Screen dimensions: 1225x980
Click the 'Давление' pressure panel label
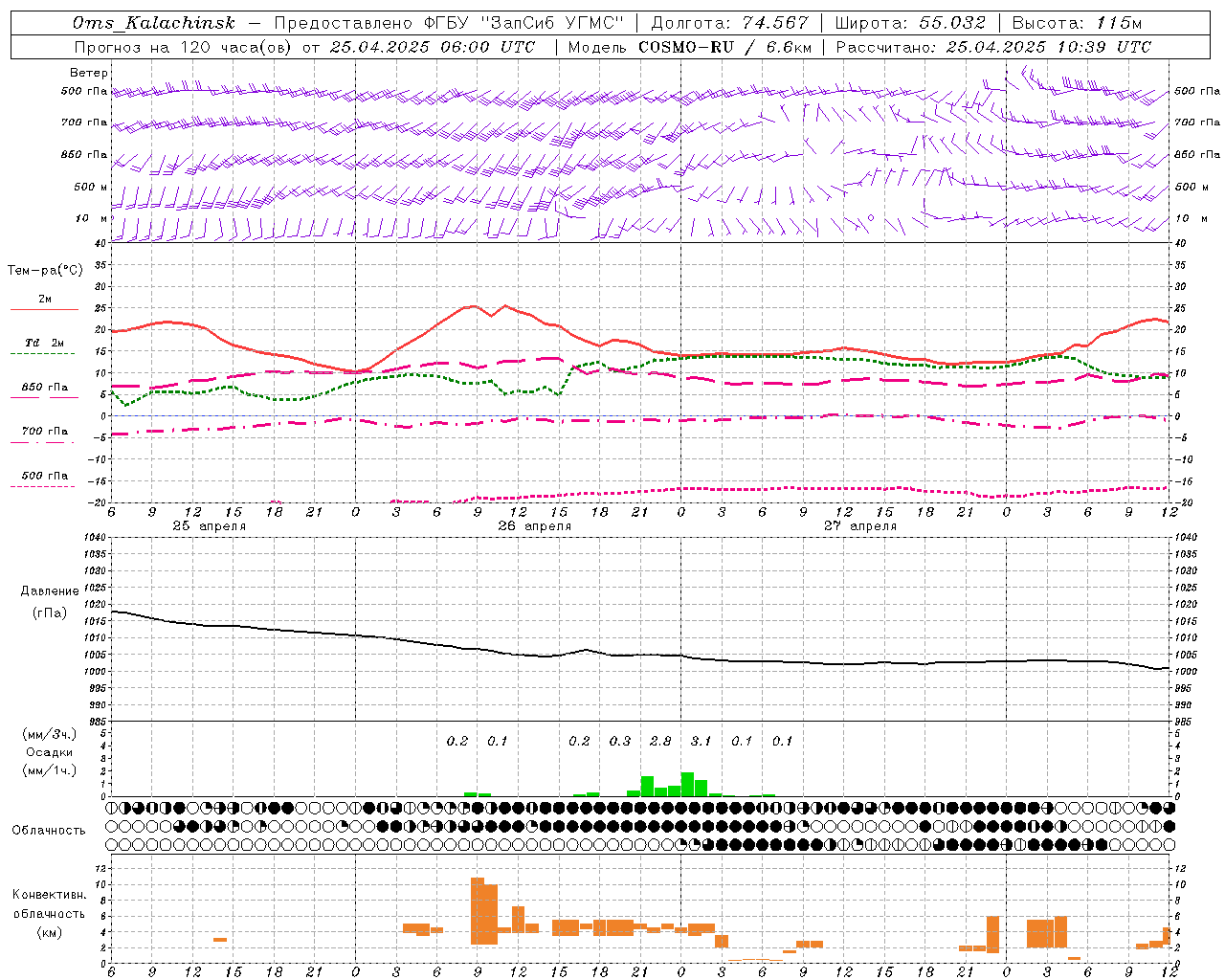[50, 591]
